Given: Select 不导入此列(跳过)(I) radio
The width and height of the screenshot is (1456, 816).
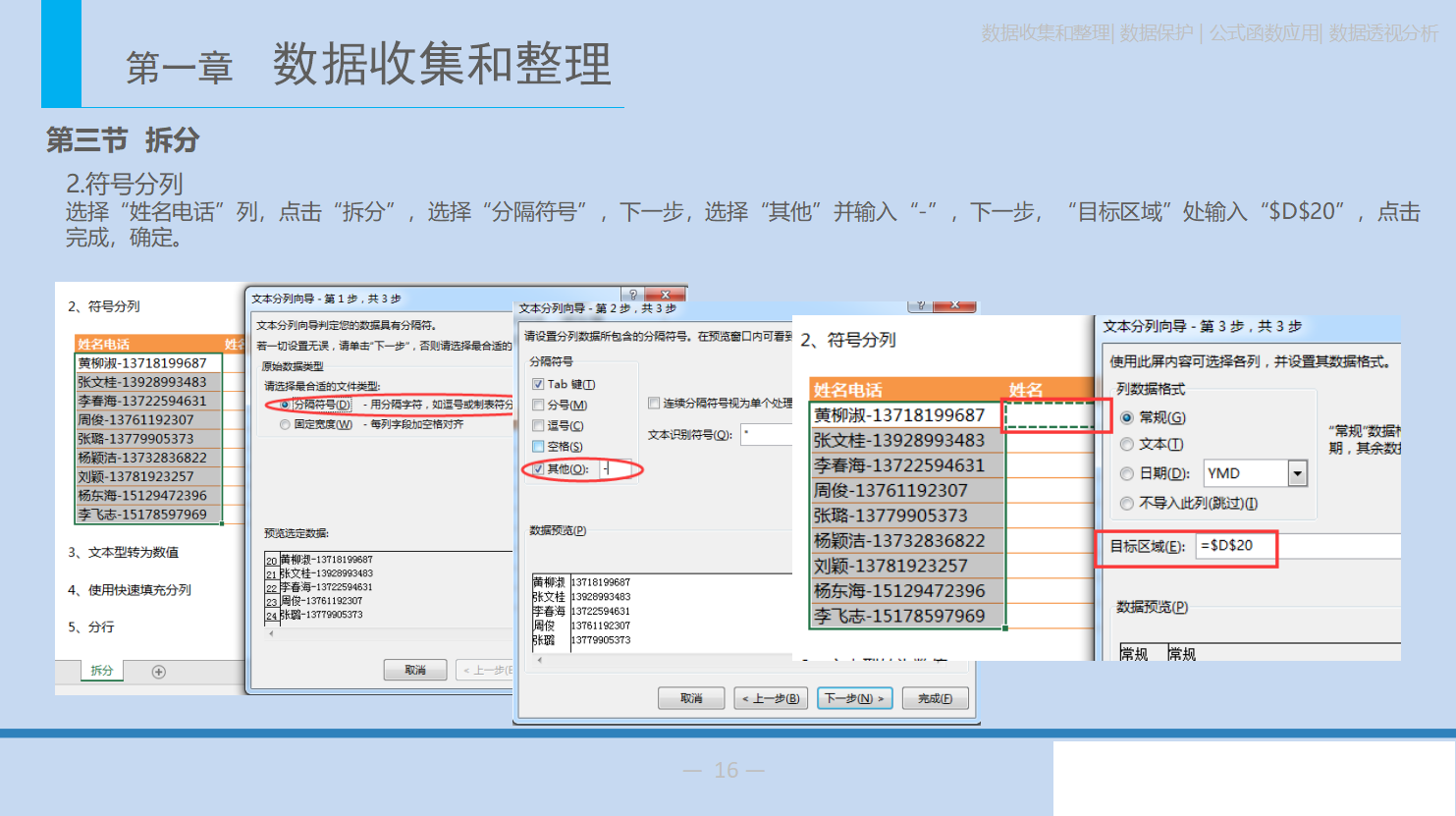Looking at the screenshot, I should [x=1127, y=503].
